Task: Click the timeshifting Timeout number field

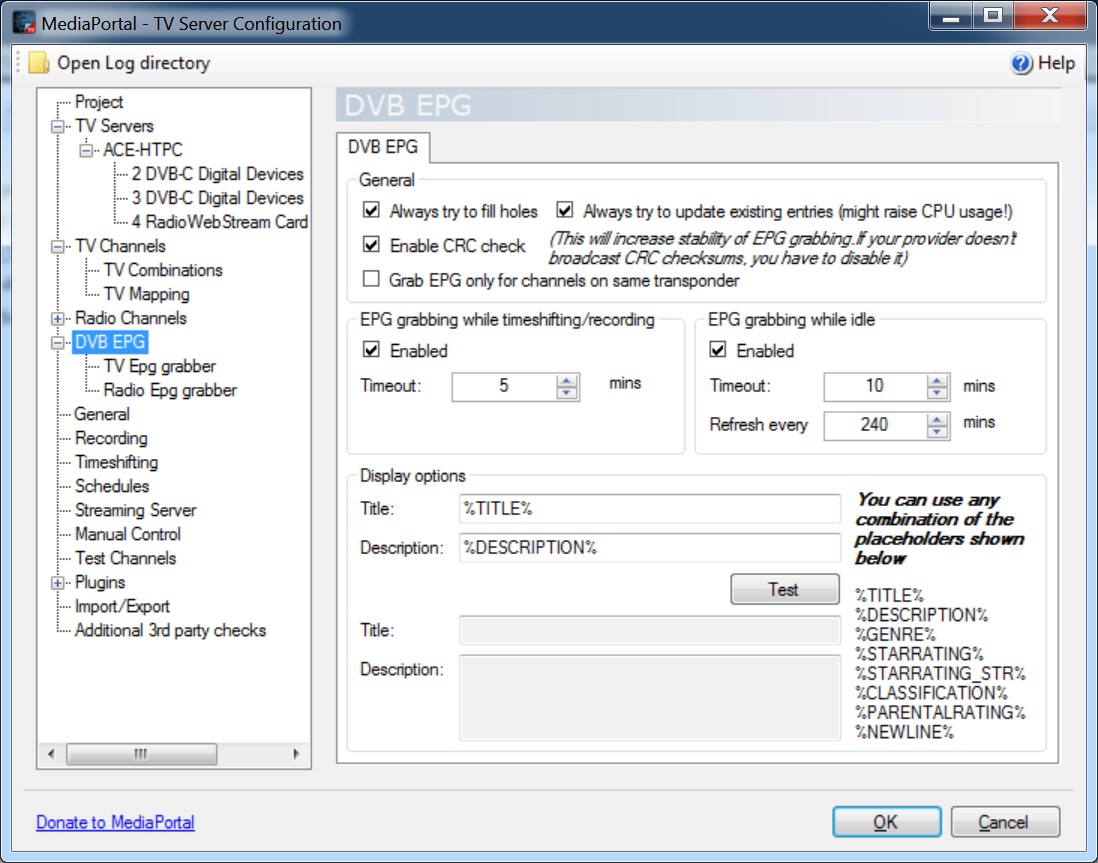Action: click(504, 387)
